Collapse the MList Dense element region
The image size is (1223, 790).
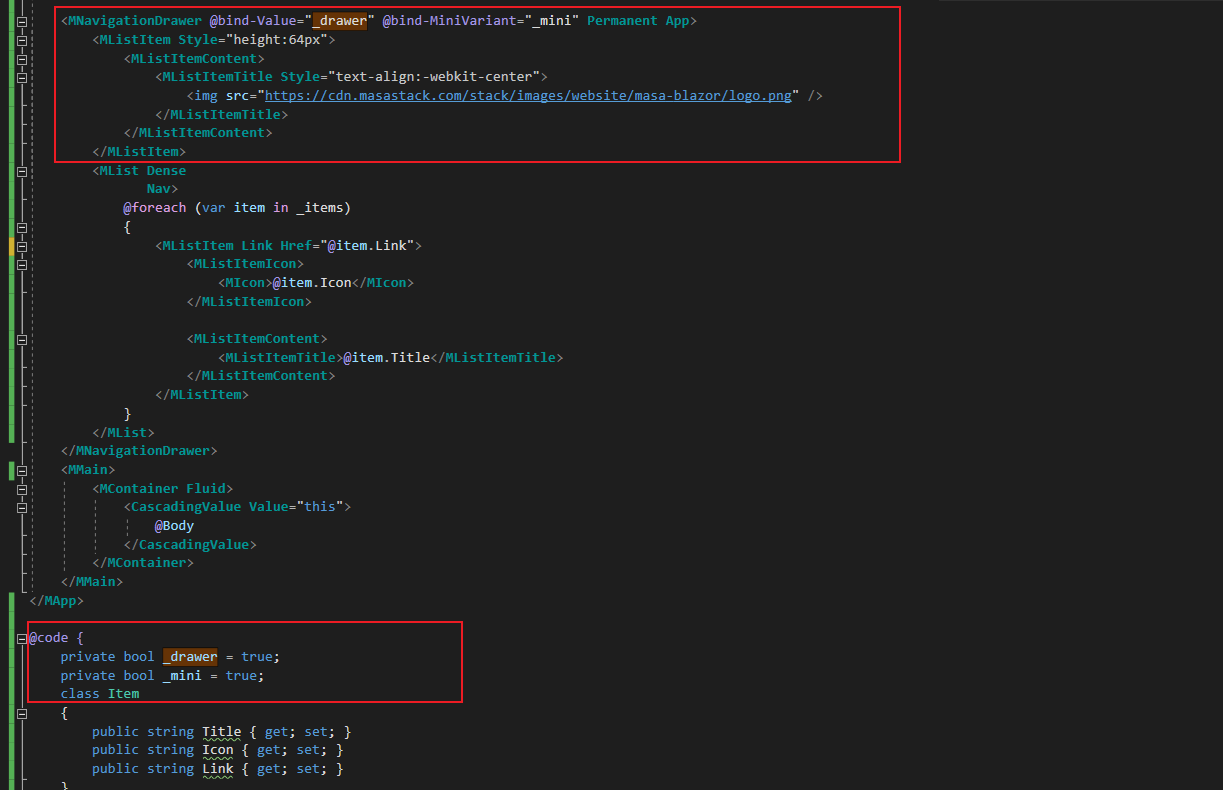[22, 170]
